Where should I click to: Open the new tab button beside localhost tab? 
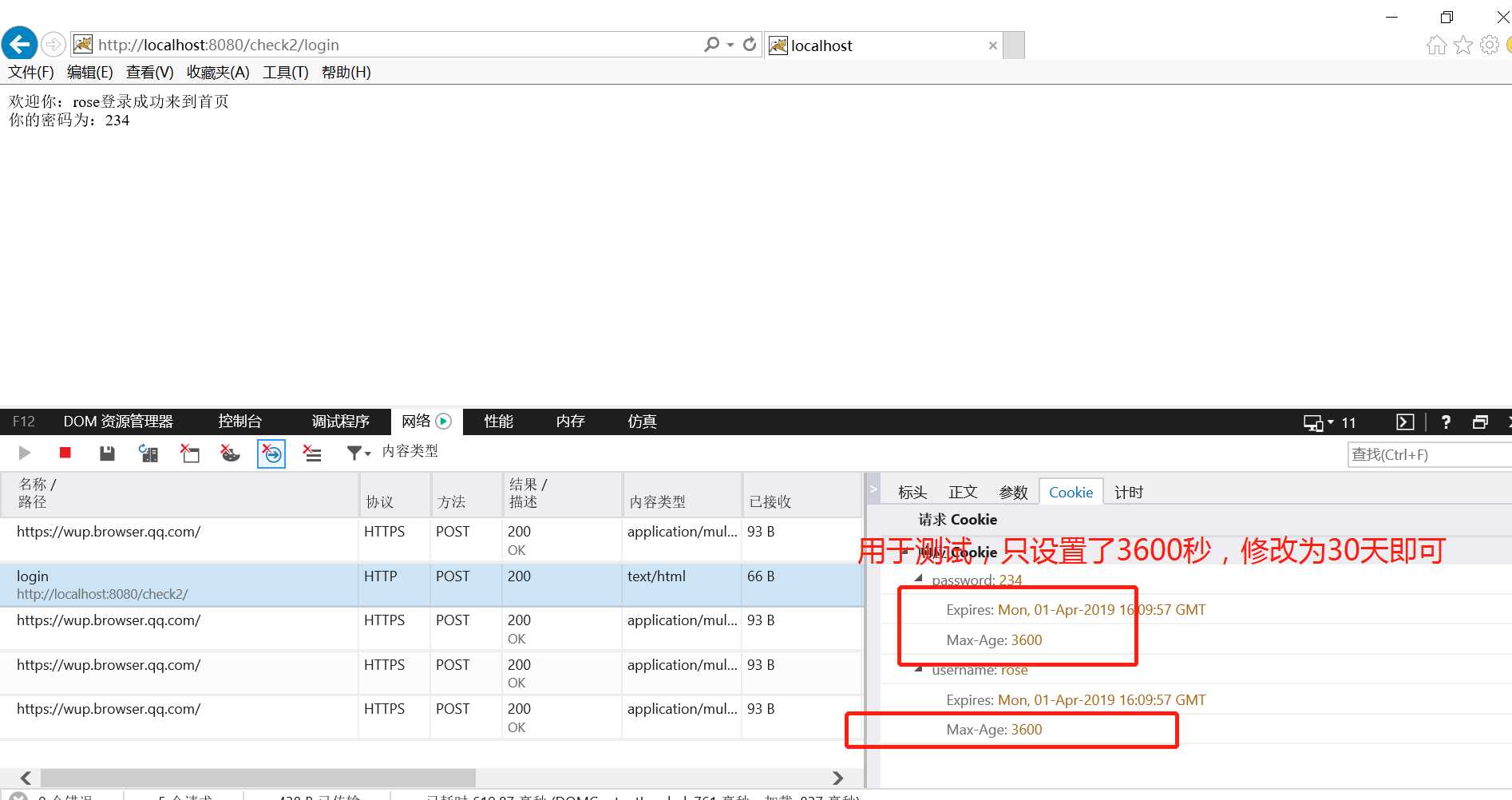(x=1014, y=46)
